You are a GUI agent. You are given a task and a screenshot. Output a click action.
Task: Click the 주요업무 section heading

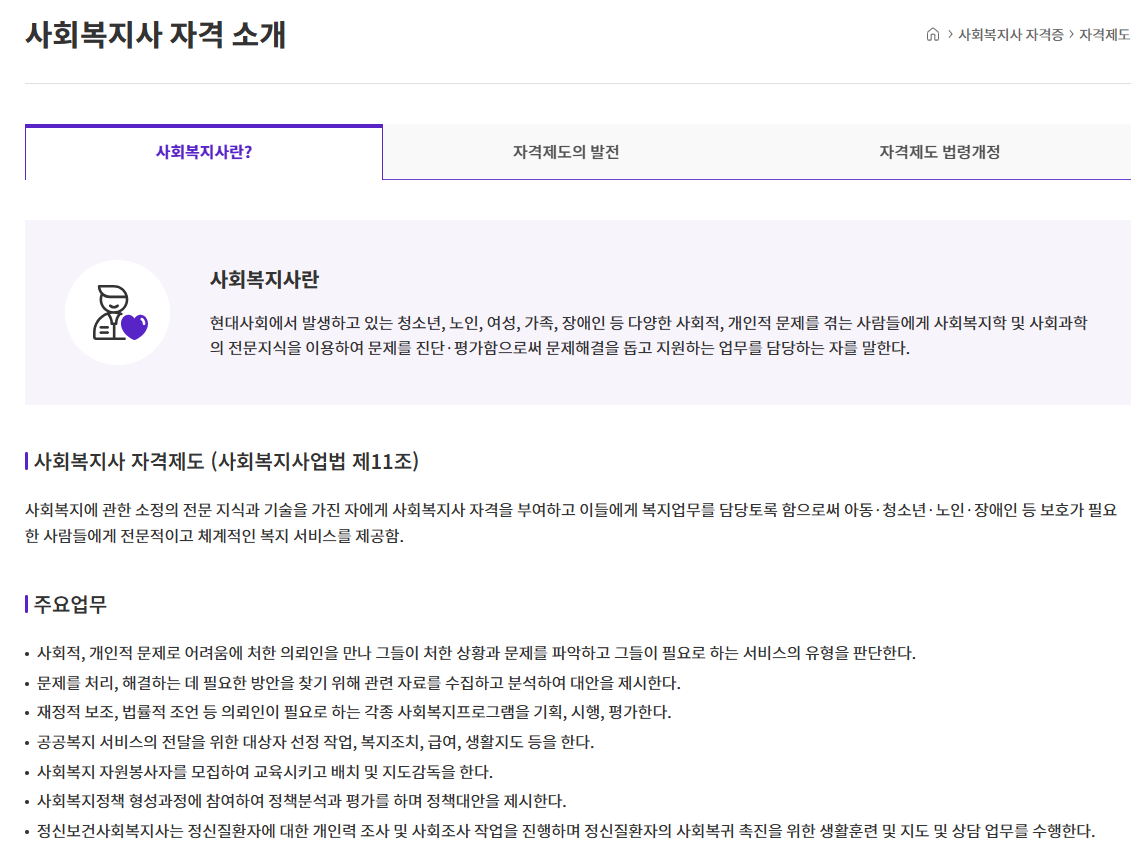coord(70,604)
